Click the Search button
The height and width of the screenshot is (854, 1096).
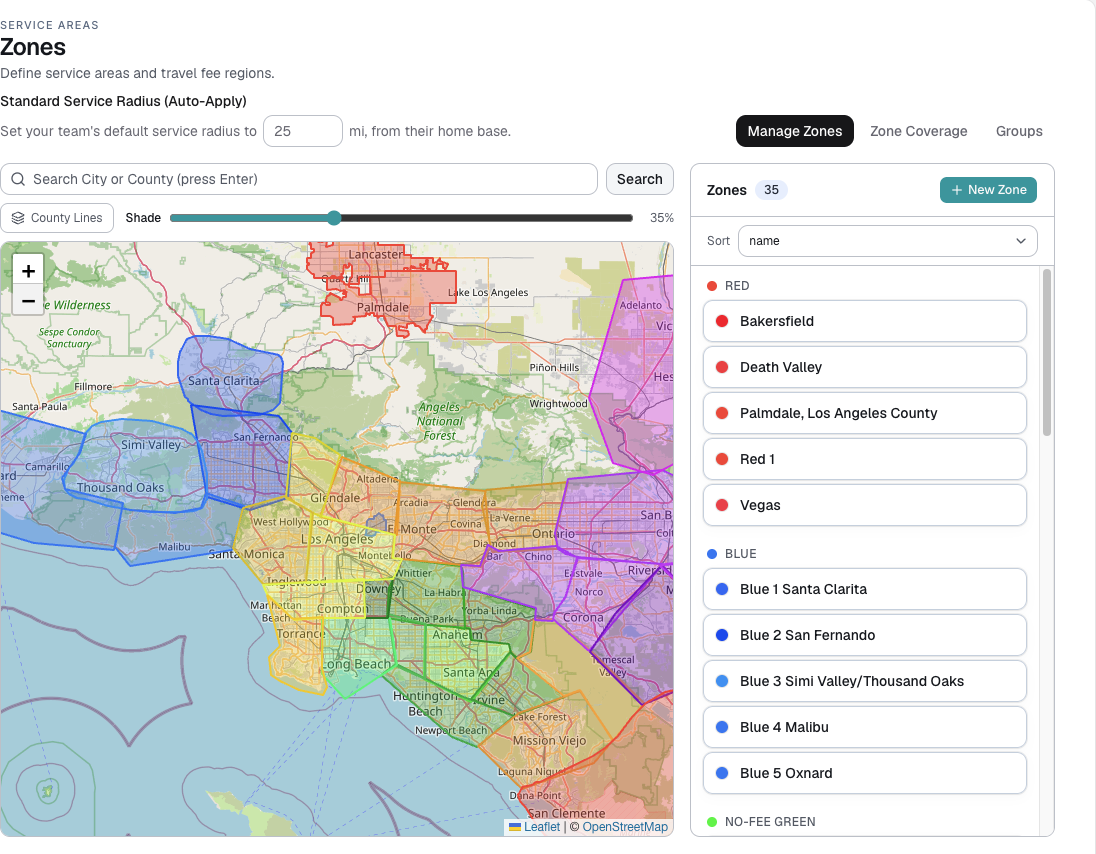(x=640, y=180)
